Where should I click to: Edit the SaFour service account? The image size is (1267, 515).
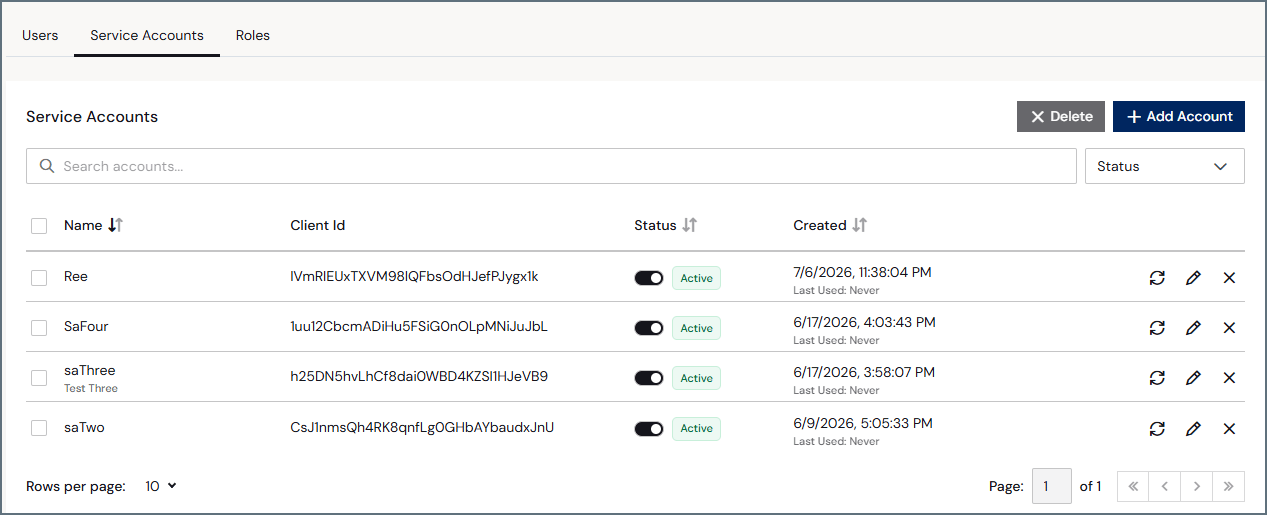coord(1193,328)
